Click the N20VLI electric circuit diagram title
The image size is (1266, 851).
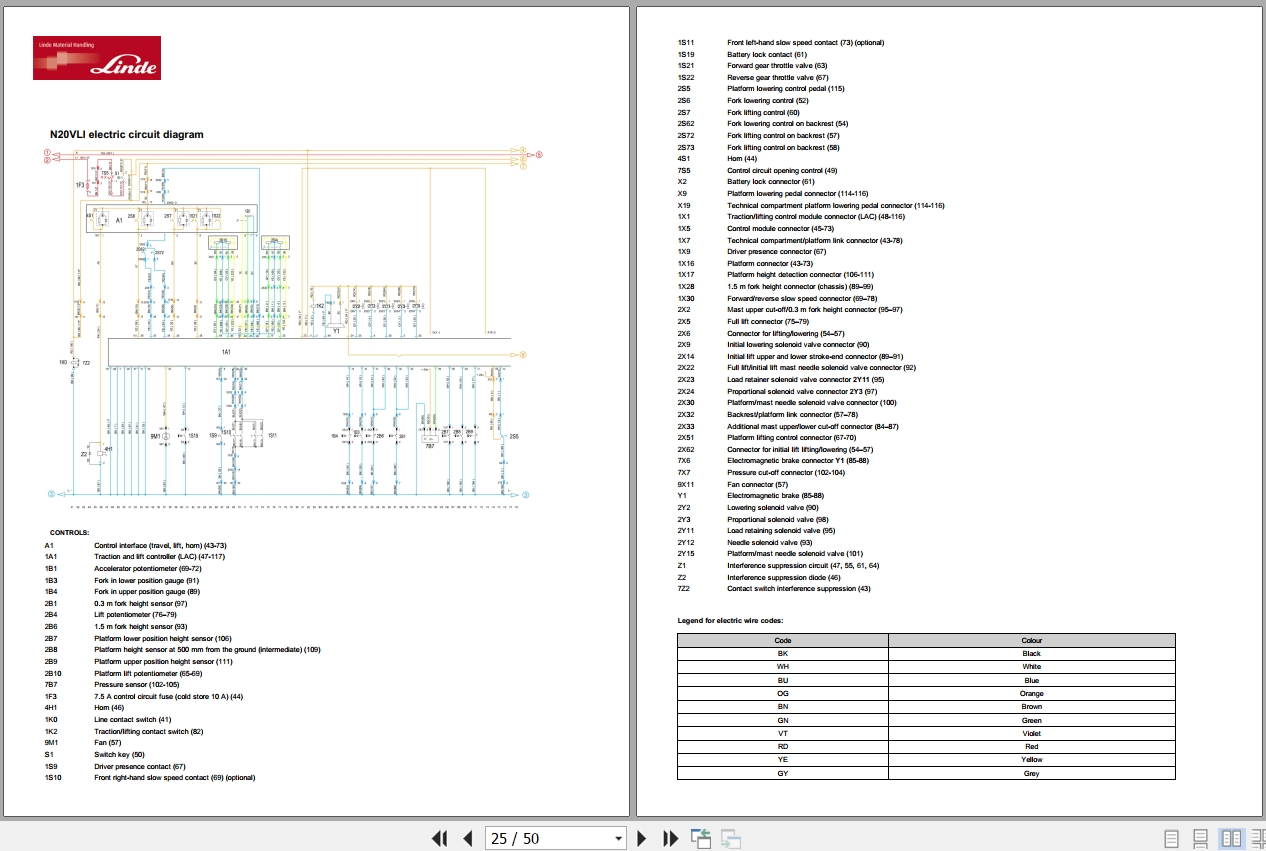(127, 134)
